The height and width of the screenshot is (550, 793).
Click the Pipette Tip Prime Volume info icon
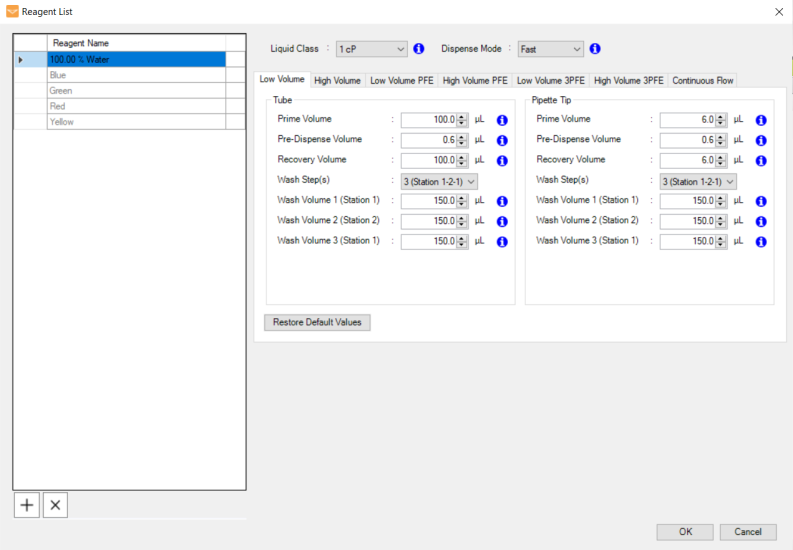tap(761, 120)
